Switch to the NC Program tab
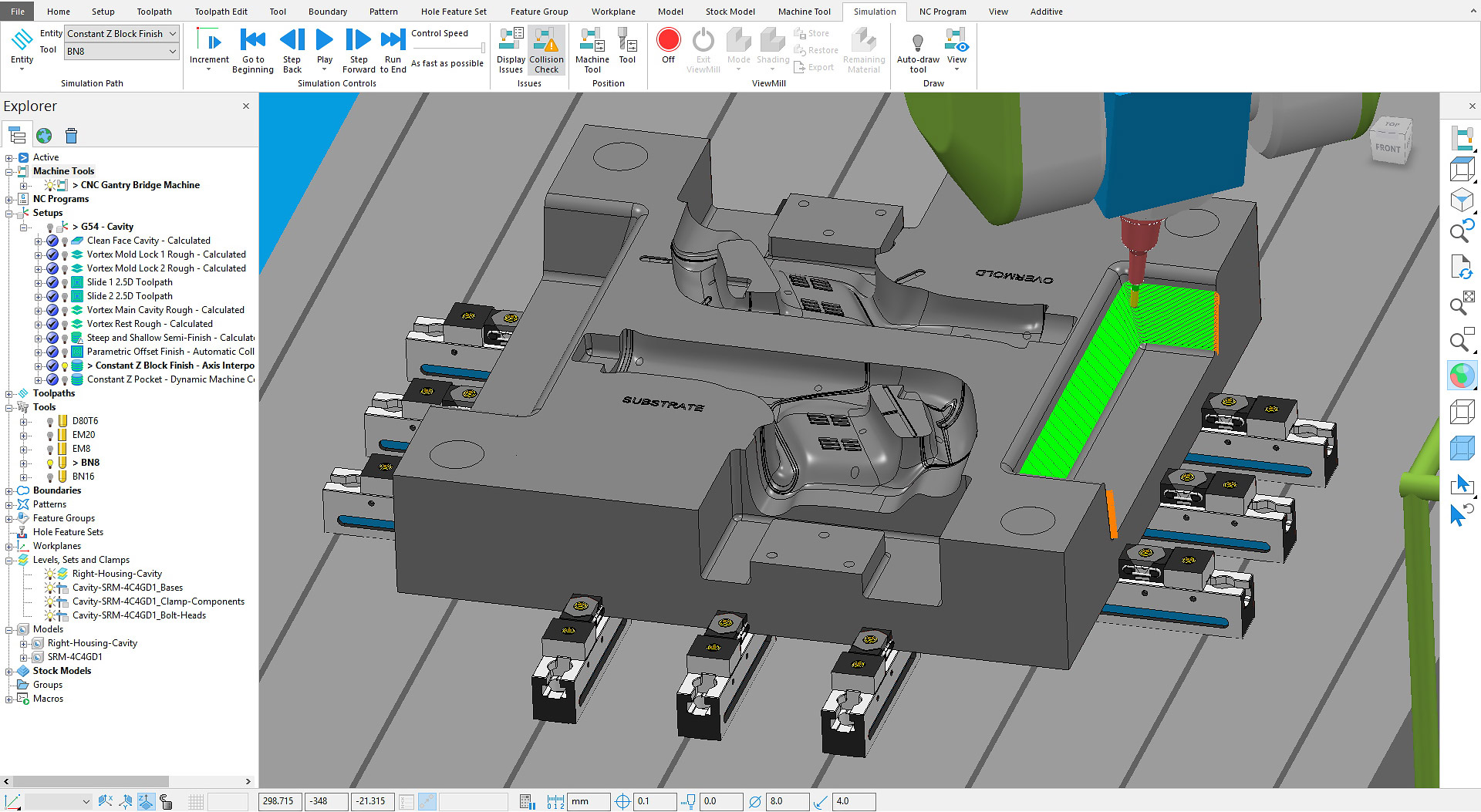 tap(942, 12)
